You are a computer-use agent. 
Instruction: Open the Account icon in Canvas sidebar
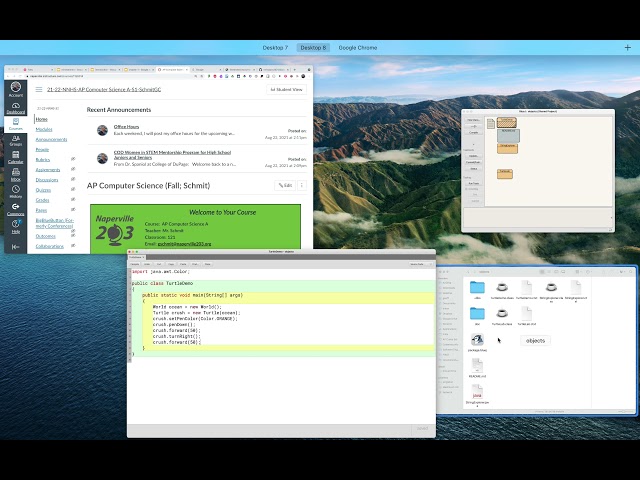[x=16, y=89]
